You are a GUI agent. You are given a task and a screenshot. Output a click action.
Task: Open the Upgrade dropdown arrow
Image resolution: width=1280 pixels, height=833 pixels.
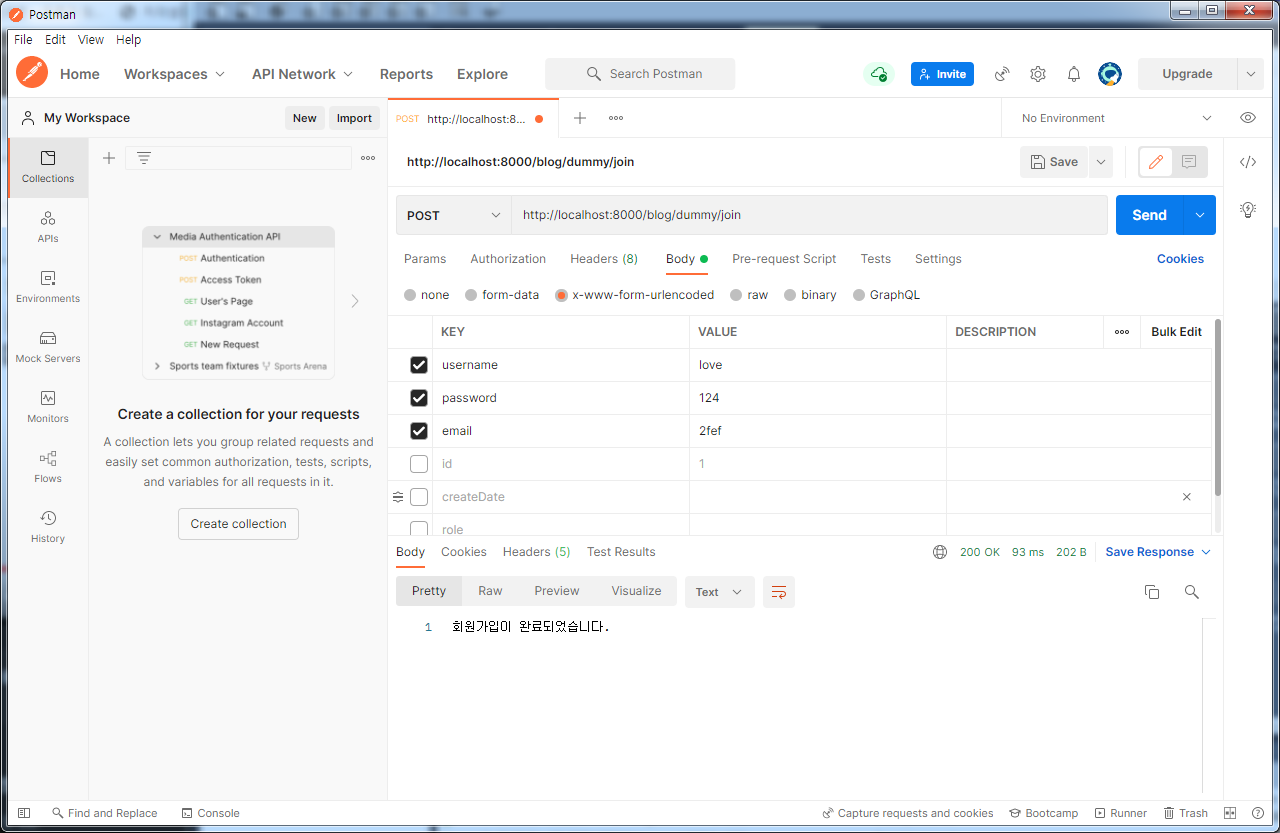coord(1251,74)
